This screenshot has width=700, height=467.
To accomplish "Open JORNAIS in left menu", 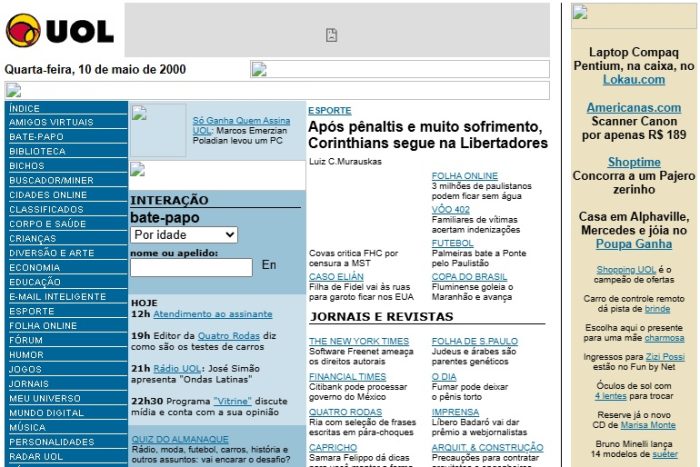I will pyautogui.click(x=29, y=384).
